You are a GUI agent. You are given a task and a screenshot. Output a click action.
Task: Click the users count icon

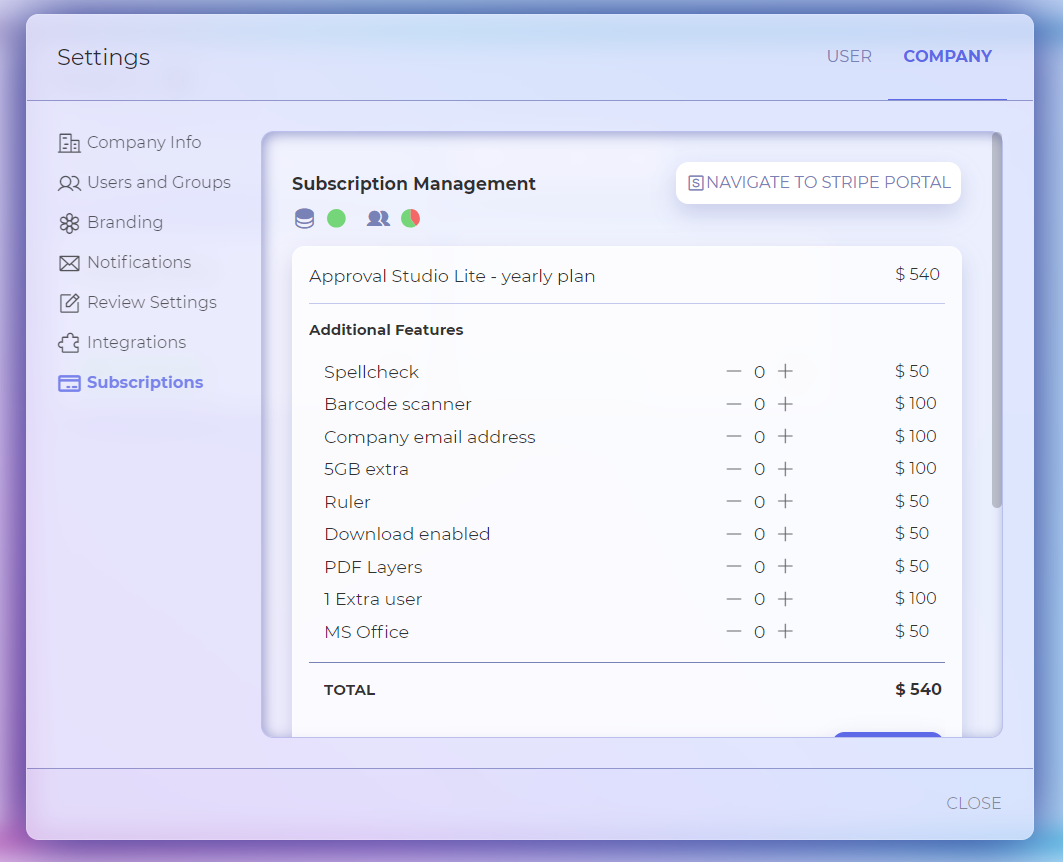tap(378, 218)
